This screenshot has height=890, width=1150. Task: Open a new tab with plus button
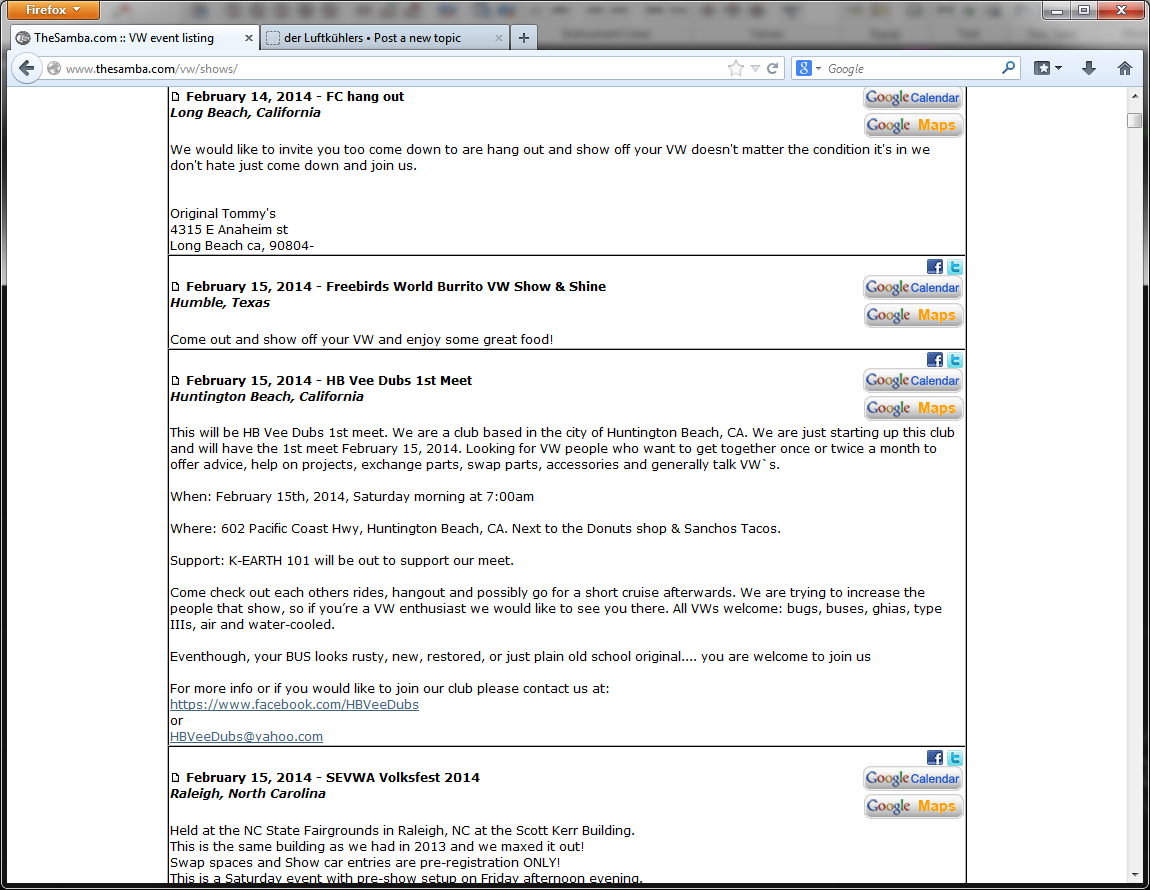(524, 38)
